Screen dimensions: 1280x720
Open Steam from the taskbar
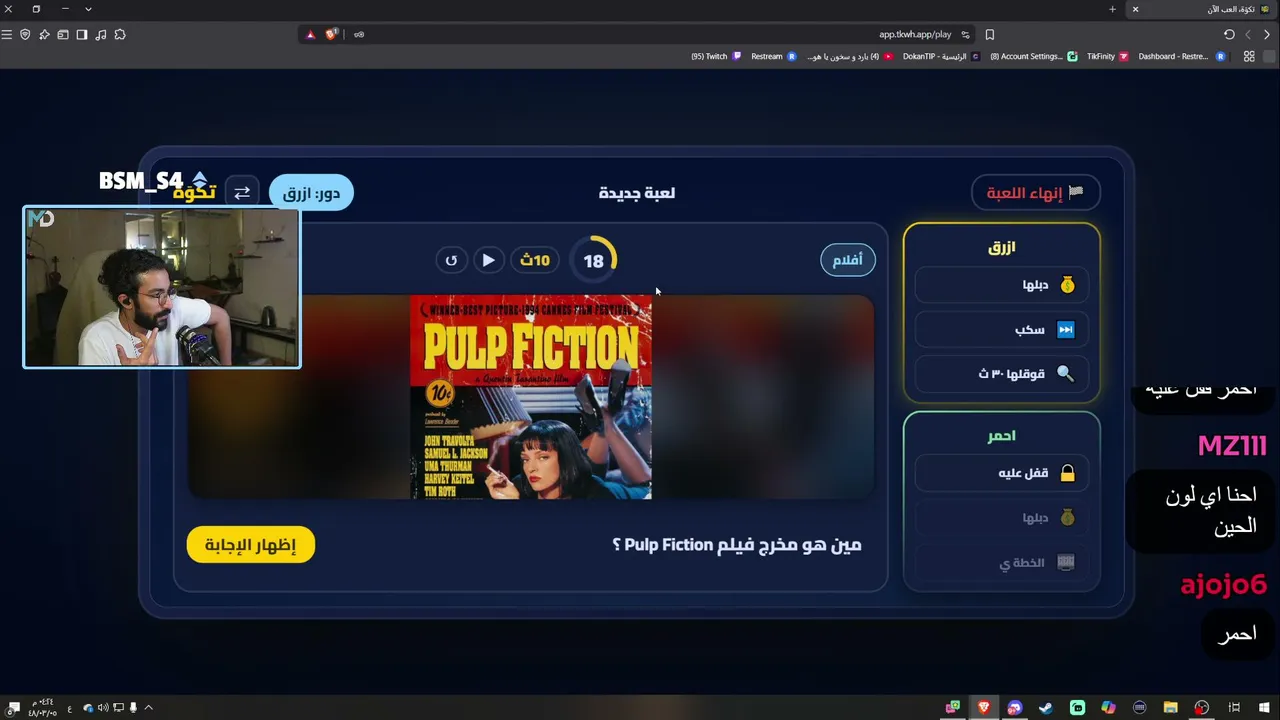tap(1046, 708)
